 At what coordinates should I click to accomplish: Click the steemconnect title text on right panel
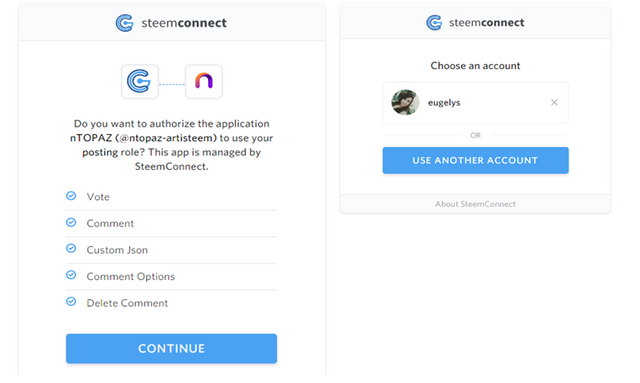[x=487, y=22]
